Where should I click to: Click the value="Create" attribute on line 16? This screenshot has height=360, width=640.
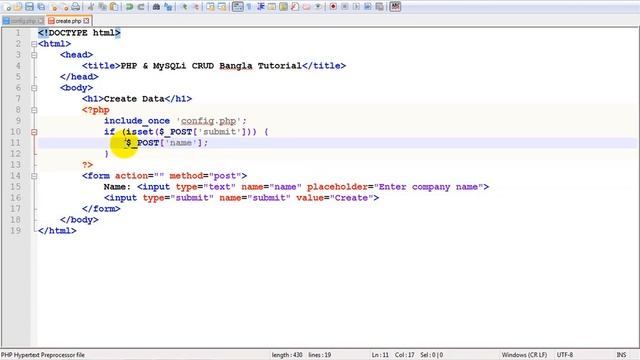[335, 198]
